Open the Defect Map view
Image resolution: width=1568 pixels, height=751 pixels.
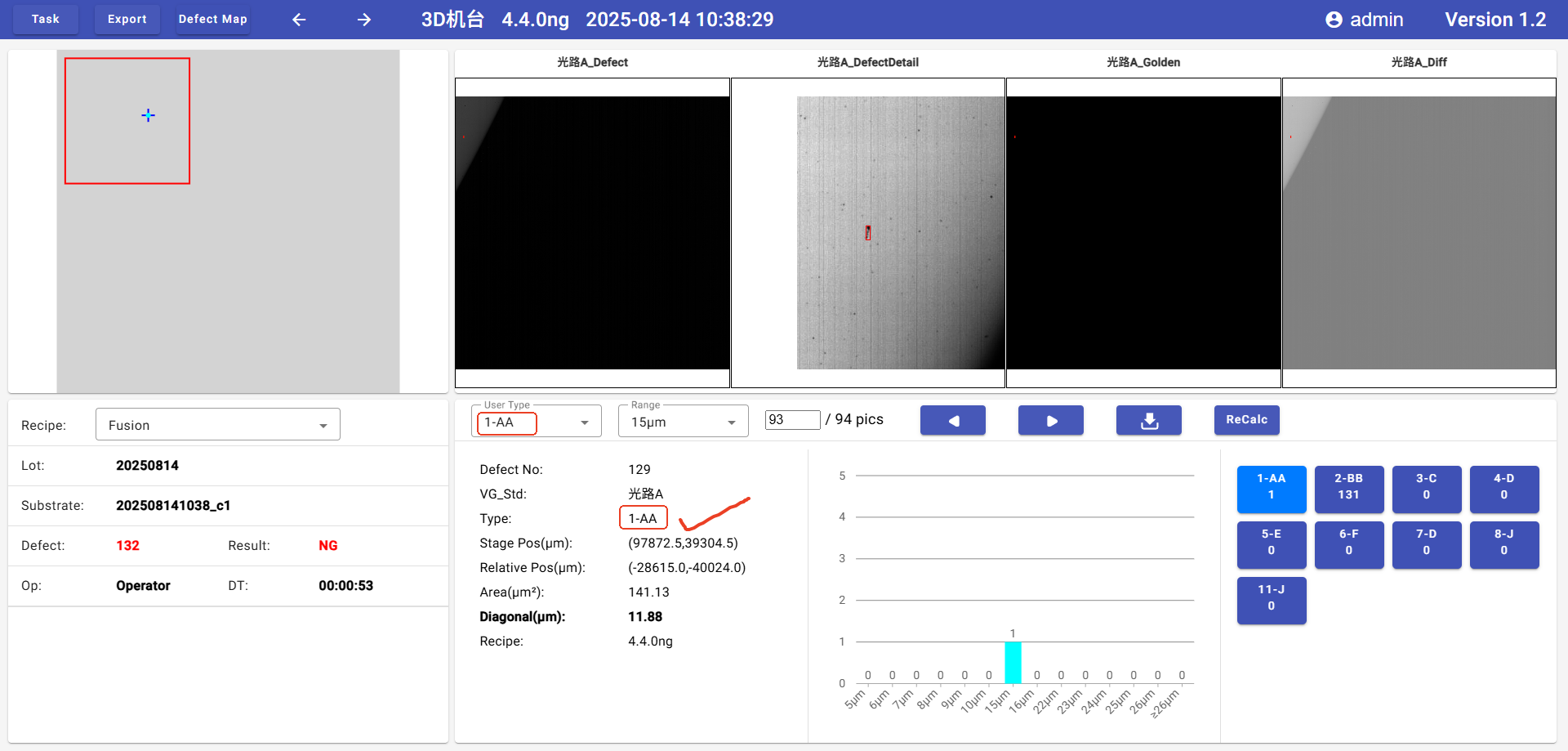(212, 19)
